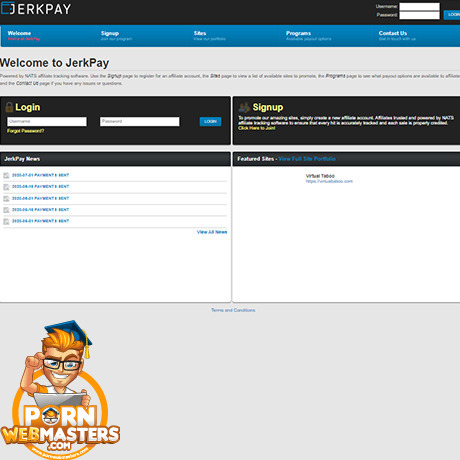The height and width of the screenshot is (460, 460).
Task: Click the people icon beside Signup heading
Action: pyautogui.click(x=244, y=107)
